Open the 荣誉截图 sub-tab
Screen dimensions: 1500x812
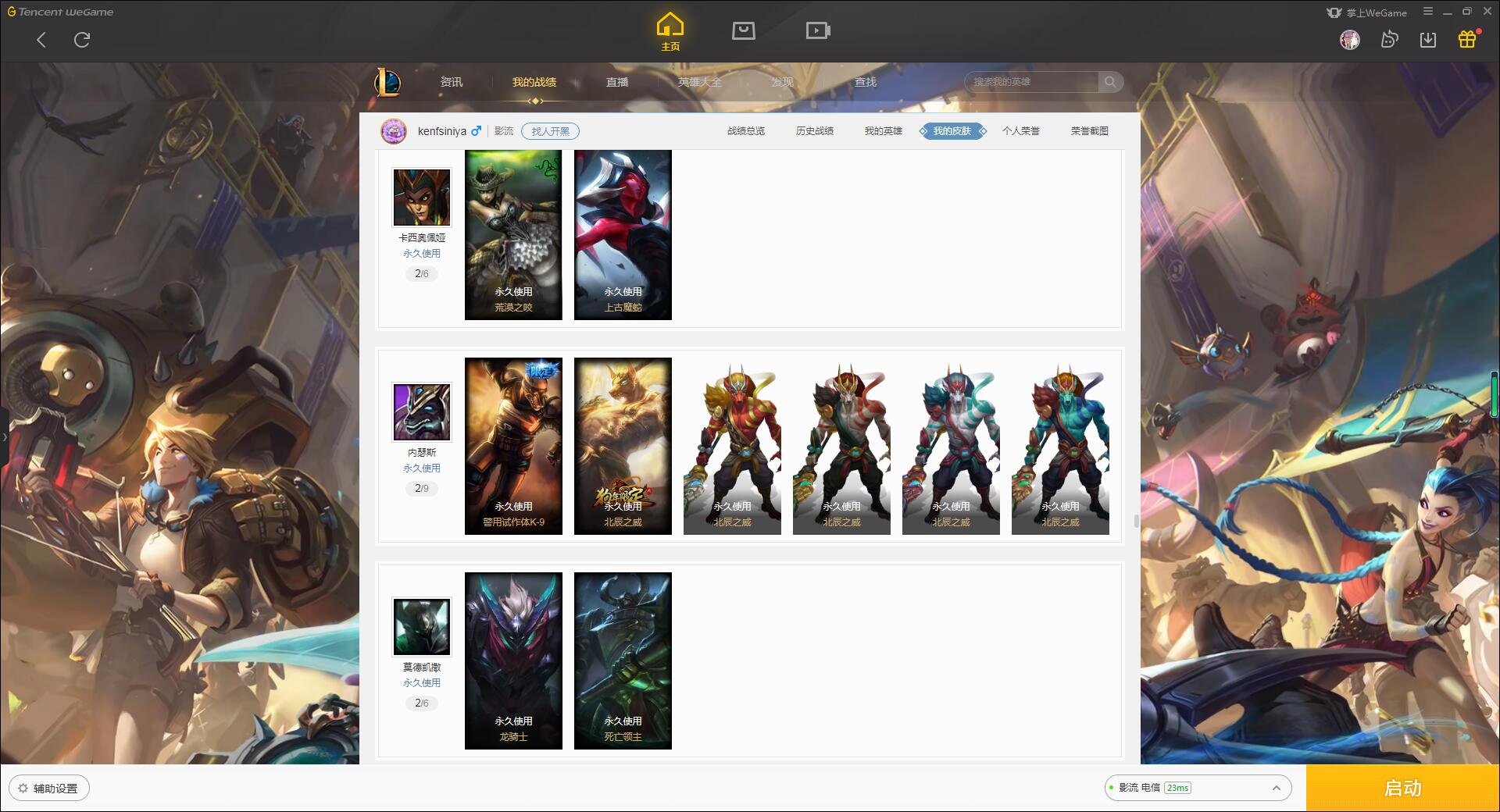(1090, 131)
